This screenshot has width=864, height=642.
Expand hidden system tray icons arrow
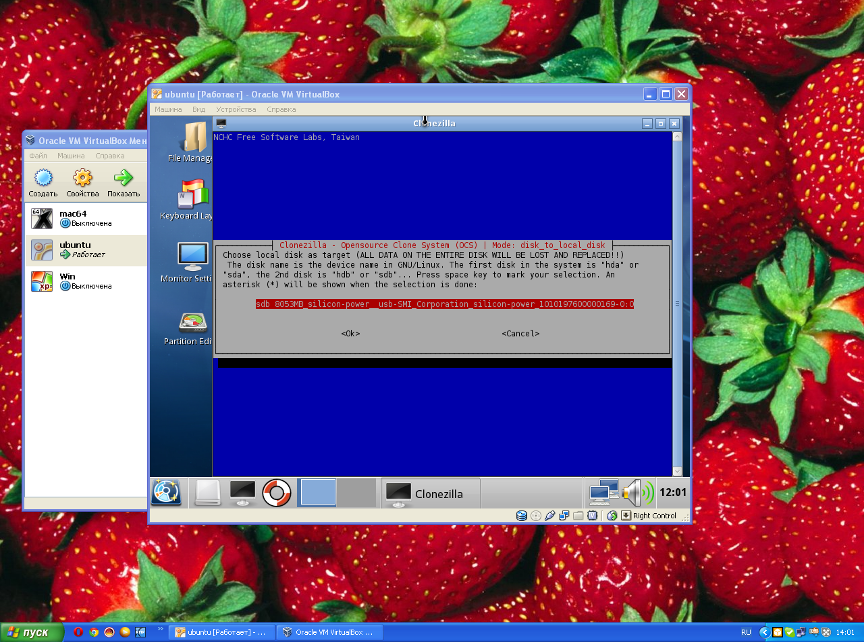(764, 632)
